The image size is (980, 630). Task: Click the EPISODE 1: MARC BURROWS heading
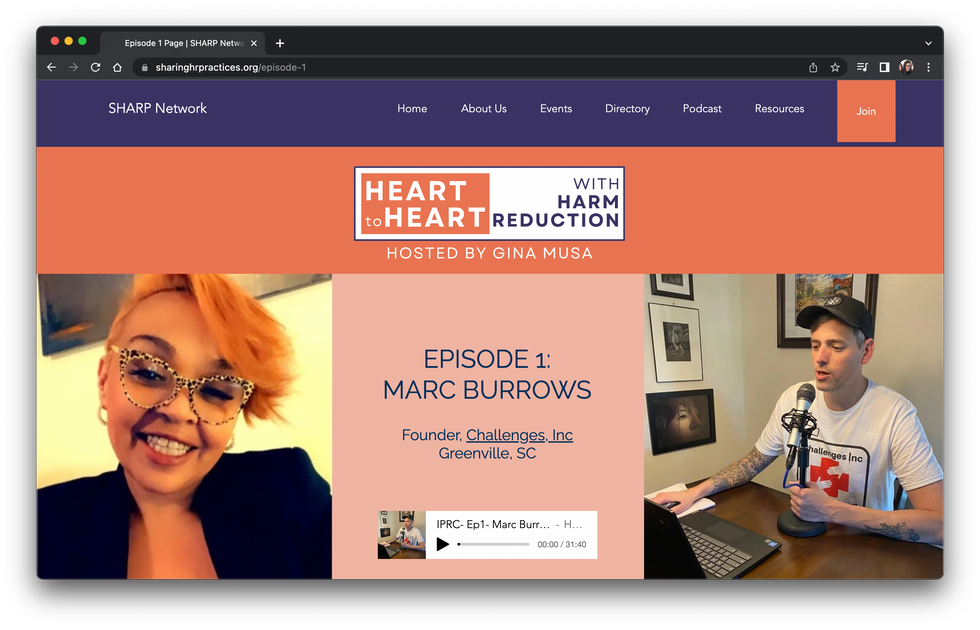tap(487, 374)
